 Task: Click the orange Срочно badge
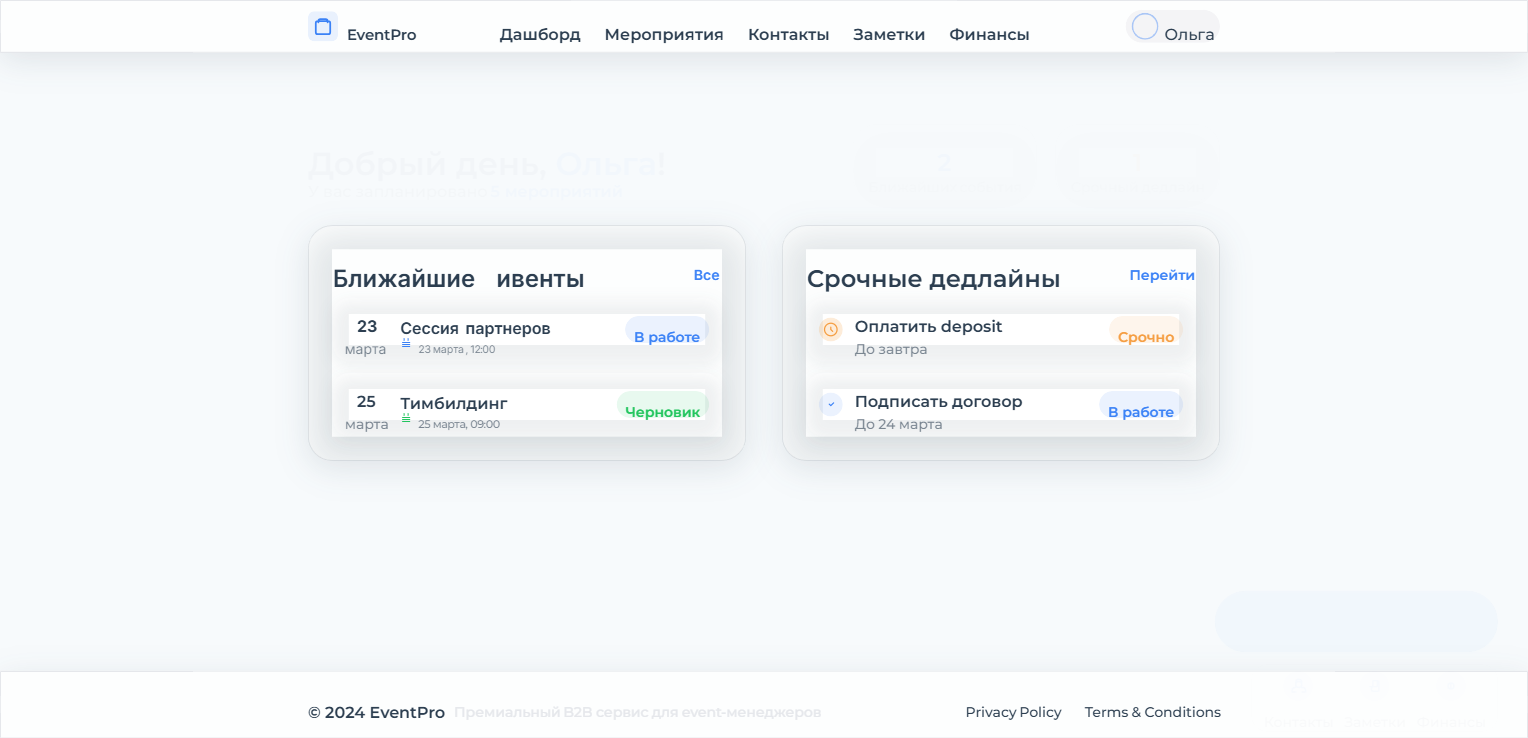[1145, 336]
